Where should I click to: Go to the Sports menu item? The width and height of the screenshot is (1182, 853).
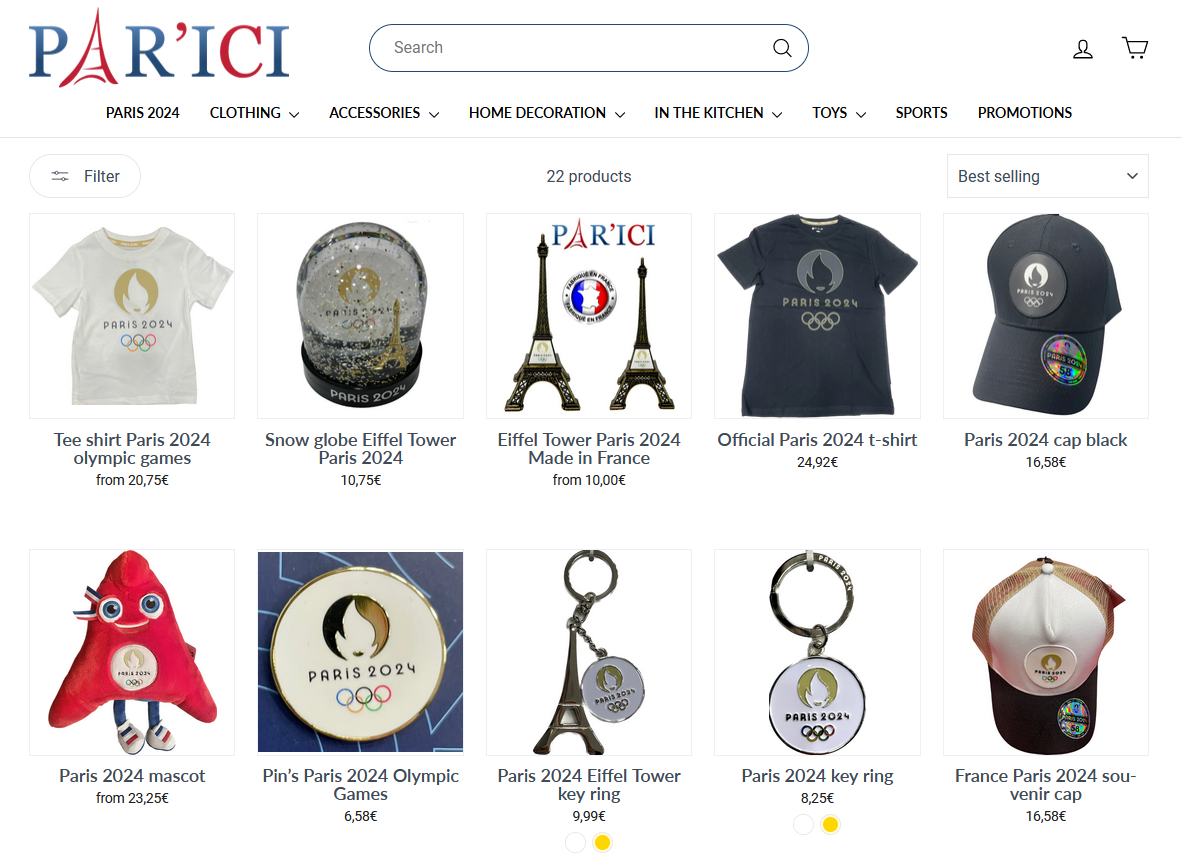pyautogui.click(x=921, y=113)
